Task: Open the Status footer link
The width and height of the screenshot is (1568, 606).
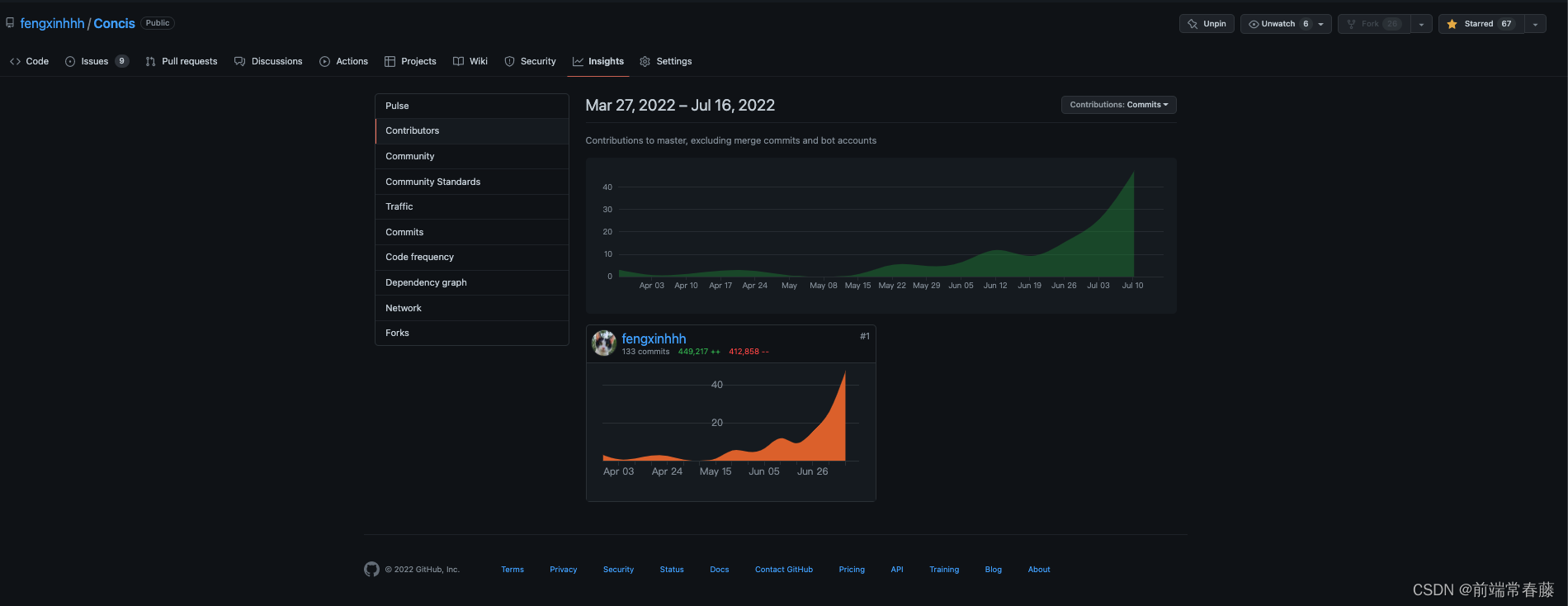Action: coord(672,570)
